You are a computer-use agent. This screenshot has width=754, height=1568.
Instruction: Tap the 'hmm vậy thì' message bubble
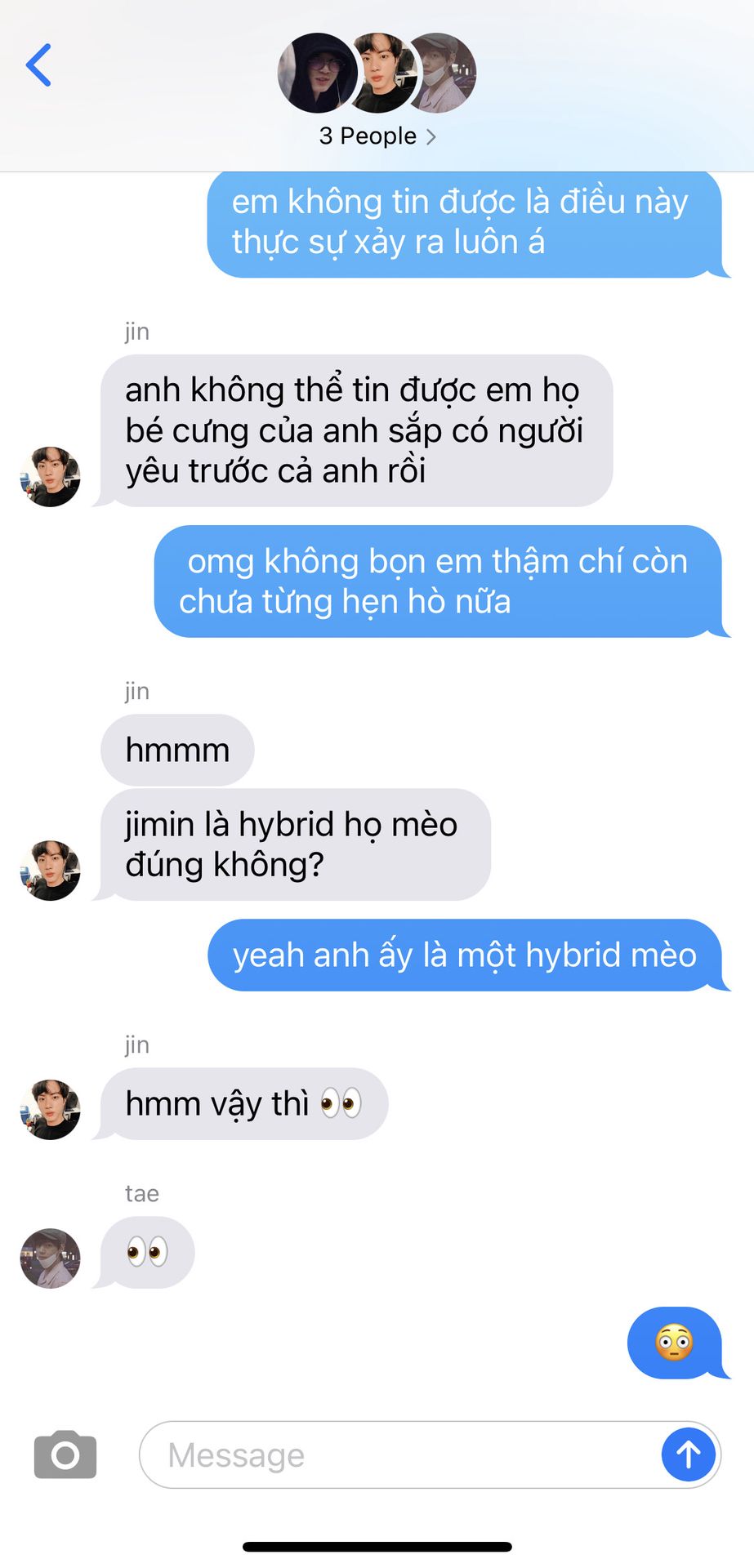242,1103
